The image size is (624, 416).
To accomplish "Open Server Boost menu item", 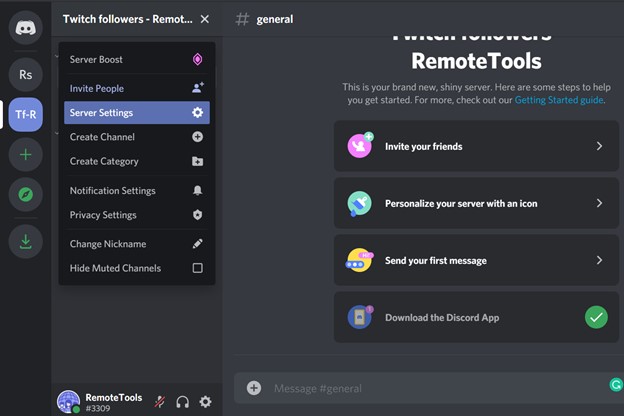I will (136, 59).
